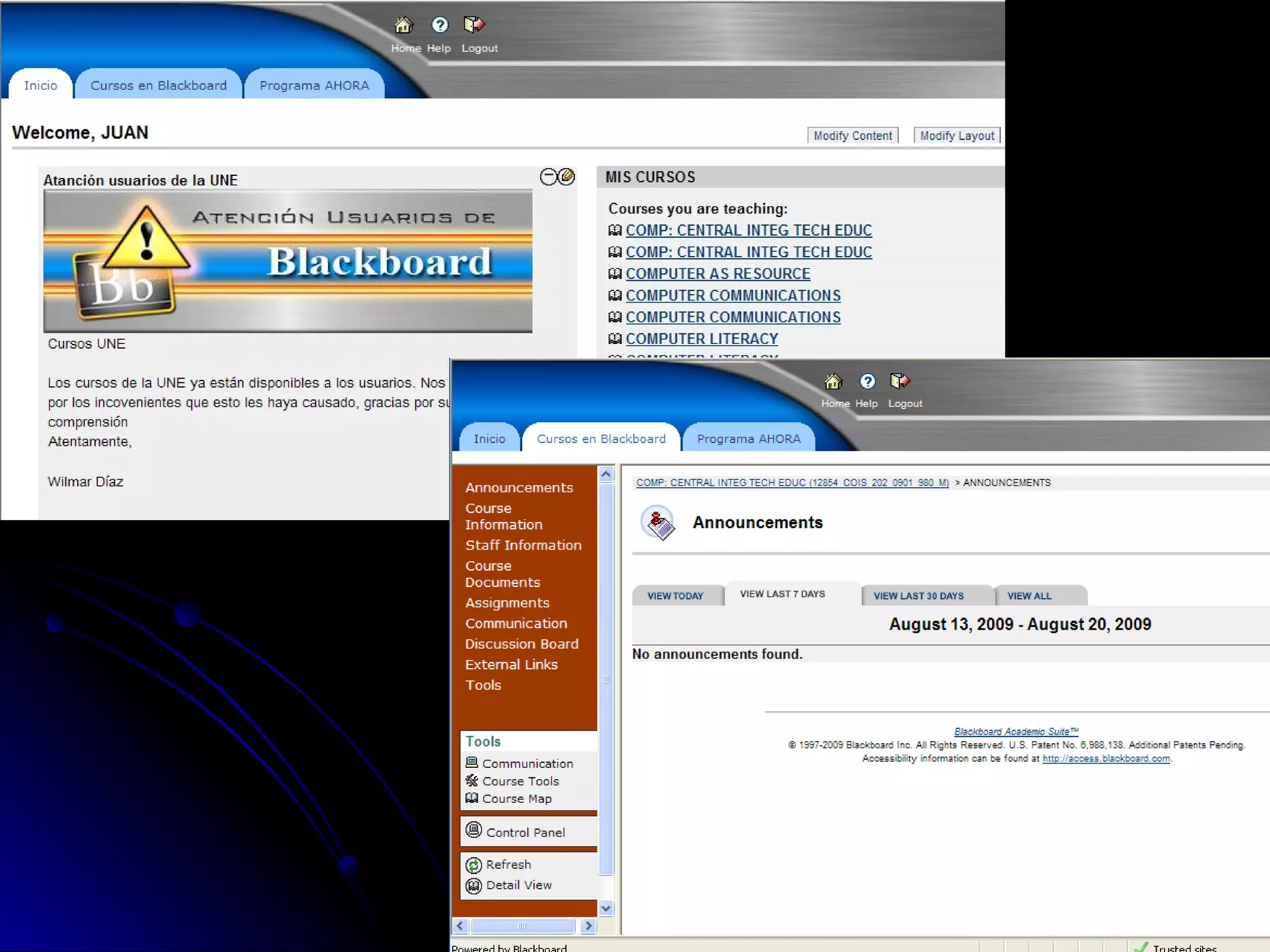Open Discussion Board in course menu
The width and height of the screenshot is (1270, 952).
click(x=522, y=645)
